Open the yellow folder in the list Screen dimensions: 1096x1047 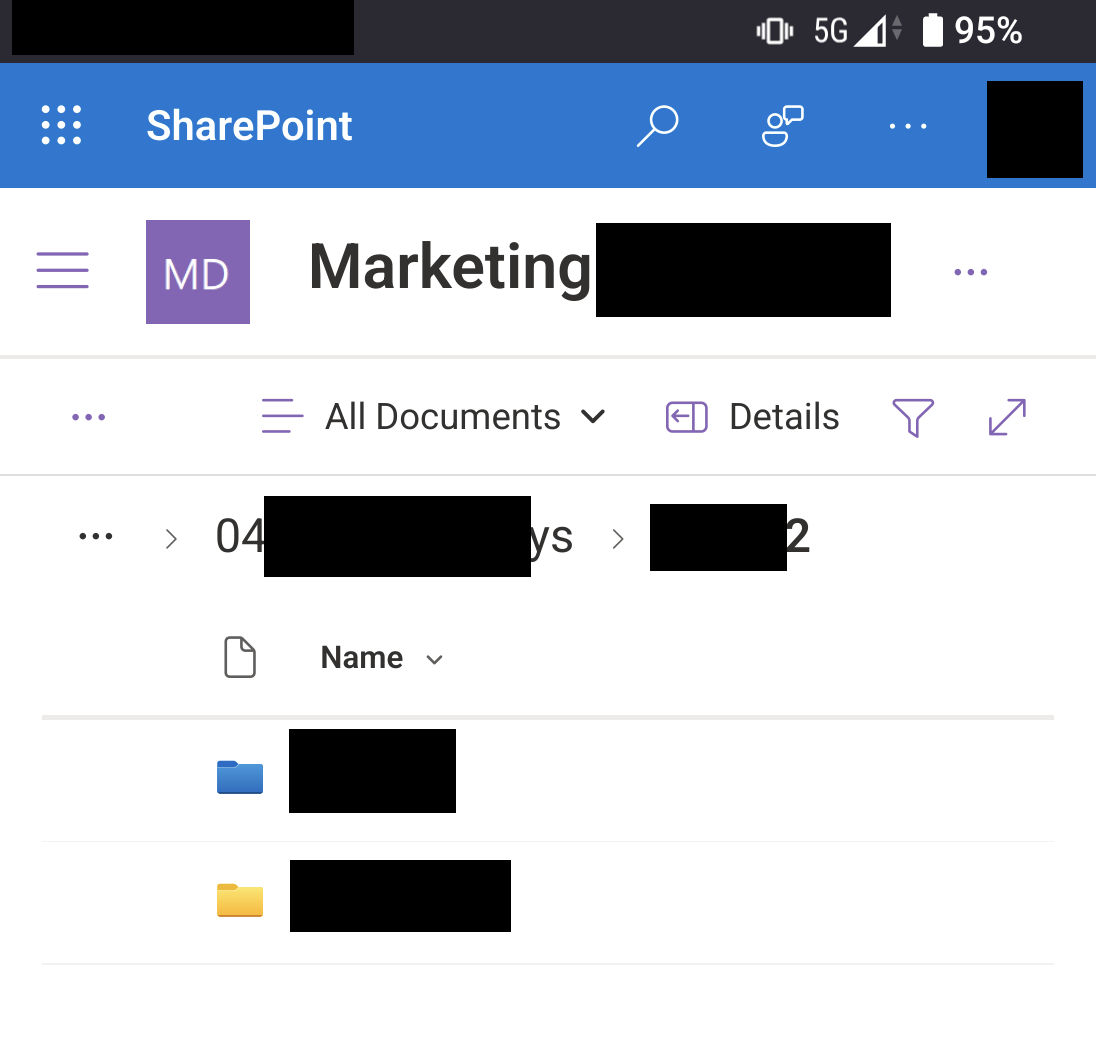[x=240, y=900]
